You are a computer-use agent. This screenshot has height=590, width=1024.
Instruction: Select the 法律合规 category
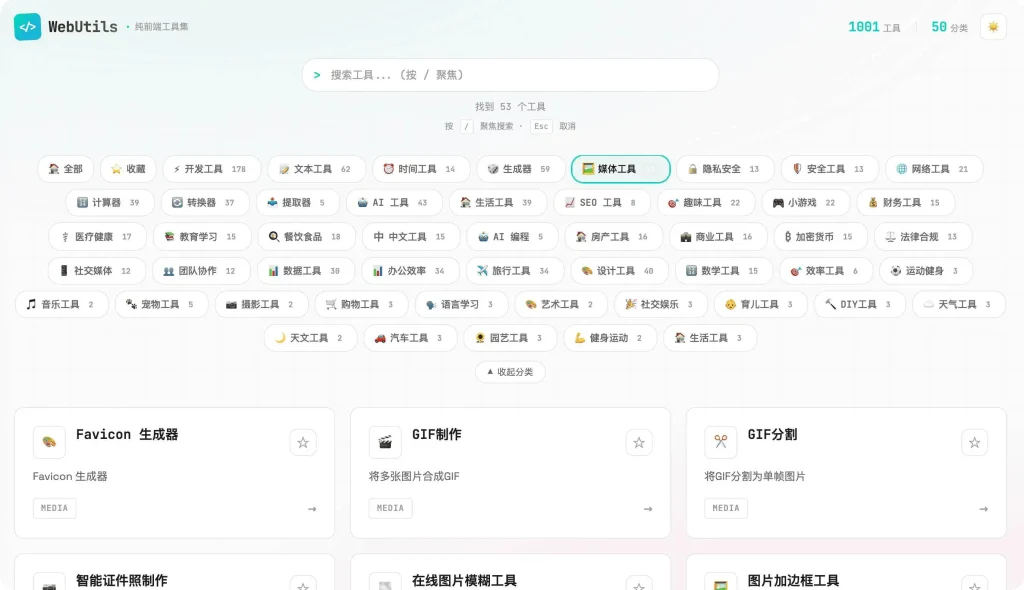click(922, 237)
